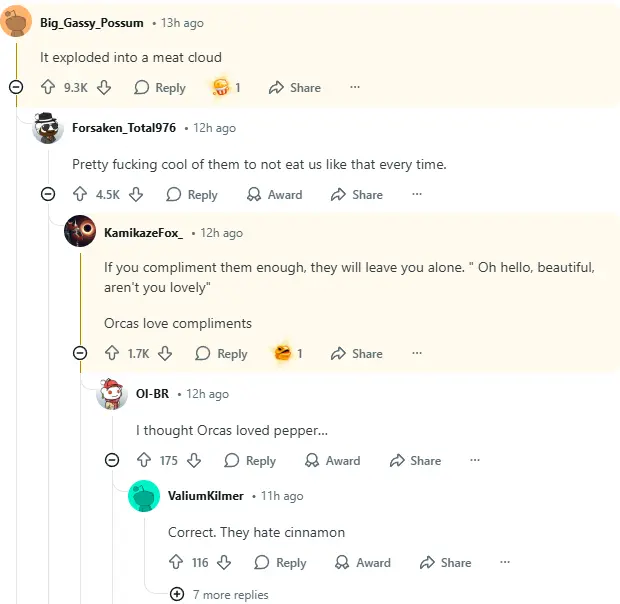620x604 pixels.
Task: Open ValiumKilmer's user profile link
Action: pyautogui.click(x=206, y=496)
